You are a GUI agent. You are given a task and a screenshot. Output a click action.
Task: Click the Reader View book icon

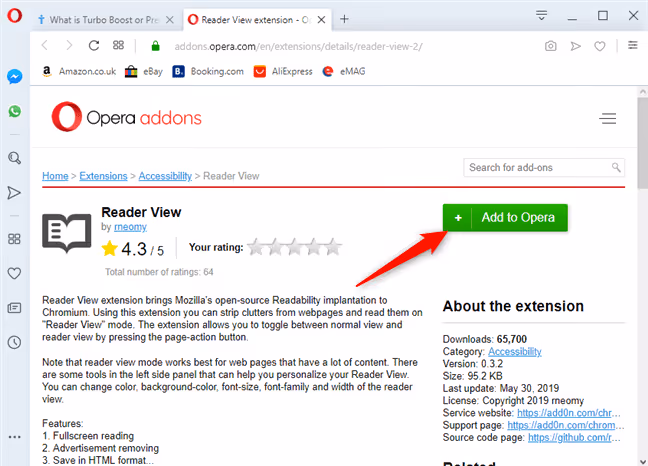pos(67,233)
